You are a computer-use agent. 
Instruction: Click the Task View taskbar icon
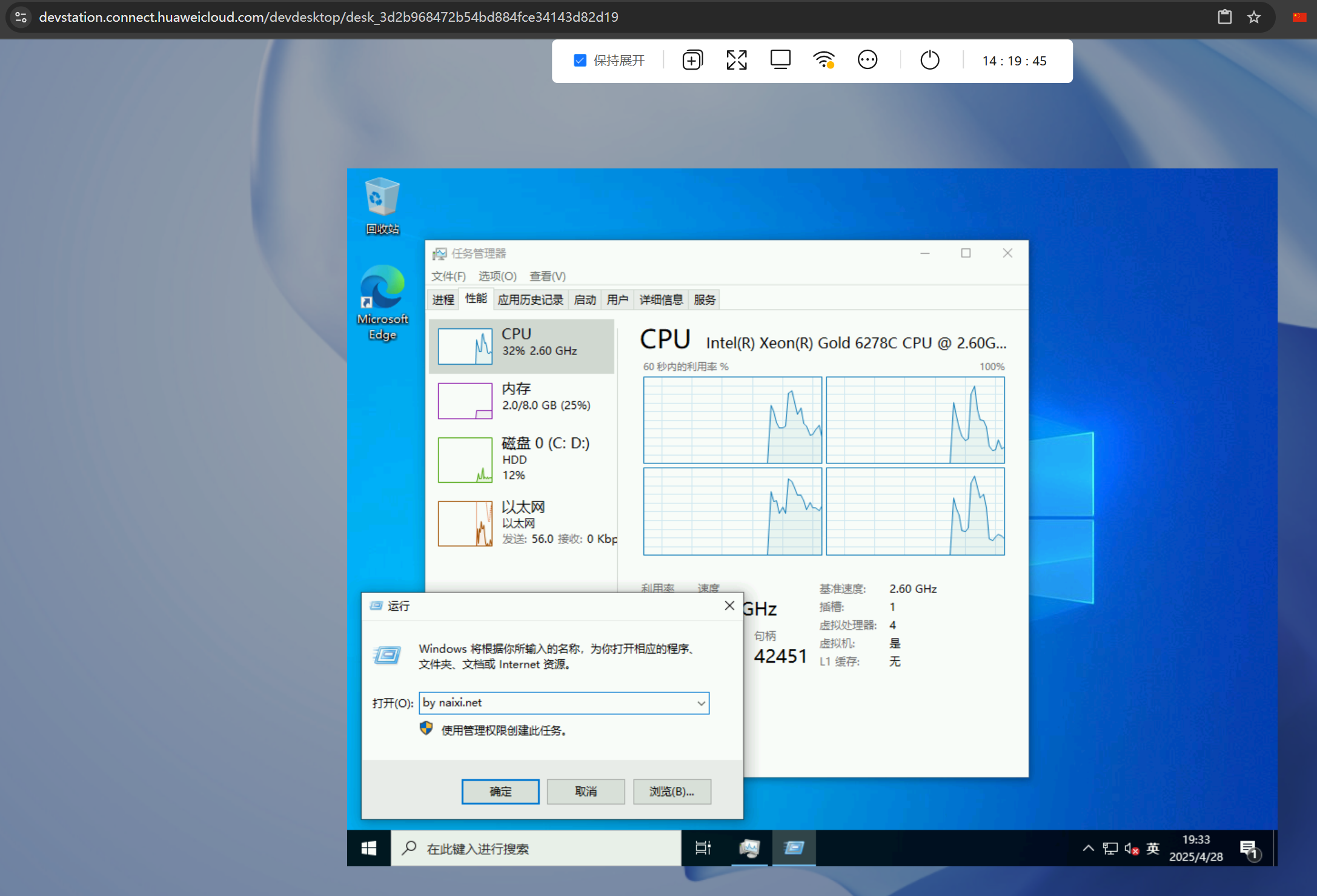pos(703,848)
